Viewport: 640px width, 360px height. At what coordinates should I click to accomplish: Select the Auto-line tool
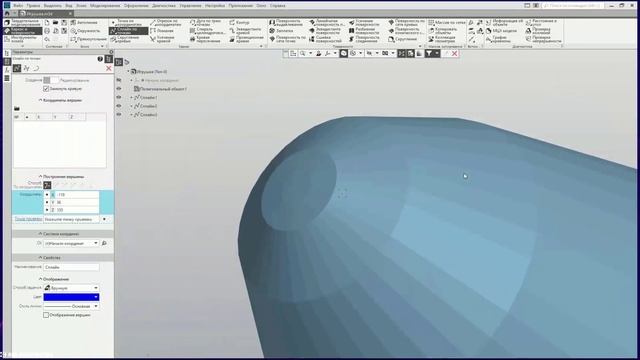pyautogui.click(x=84, y=22)
